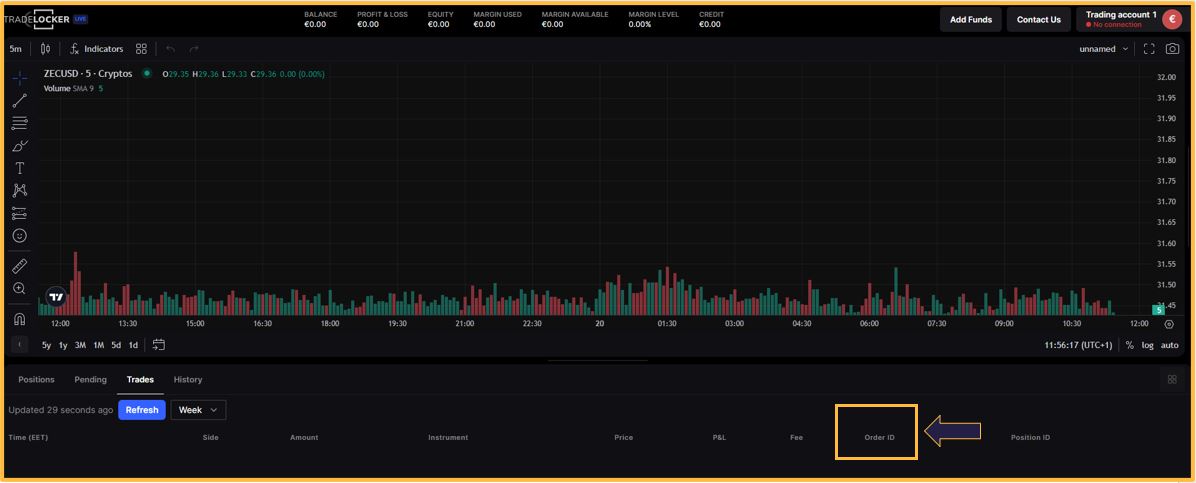Open the Trading account 1 menu
Viewport: 1196px width, 483px height.
click(x=1121, y=19)
